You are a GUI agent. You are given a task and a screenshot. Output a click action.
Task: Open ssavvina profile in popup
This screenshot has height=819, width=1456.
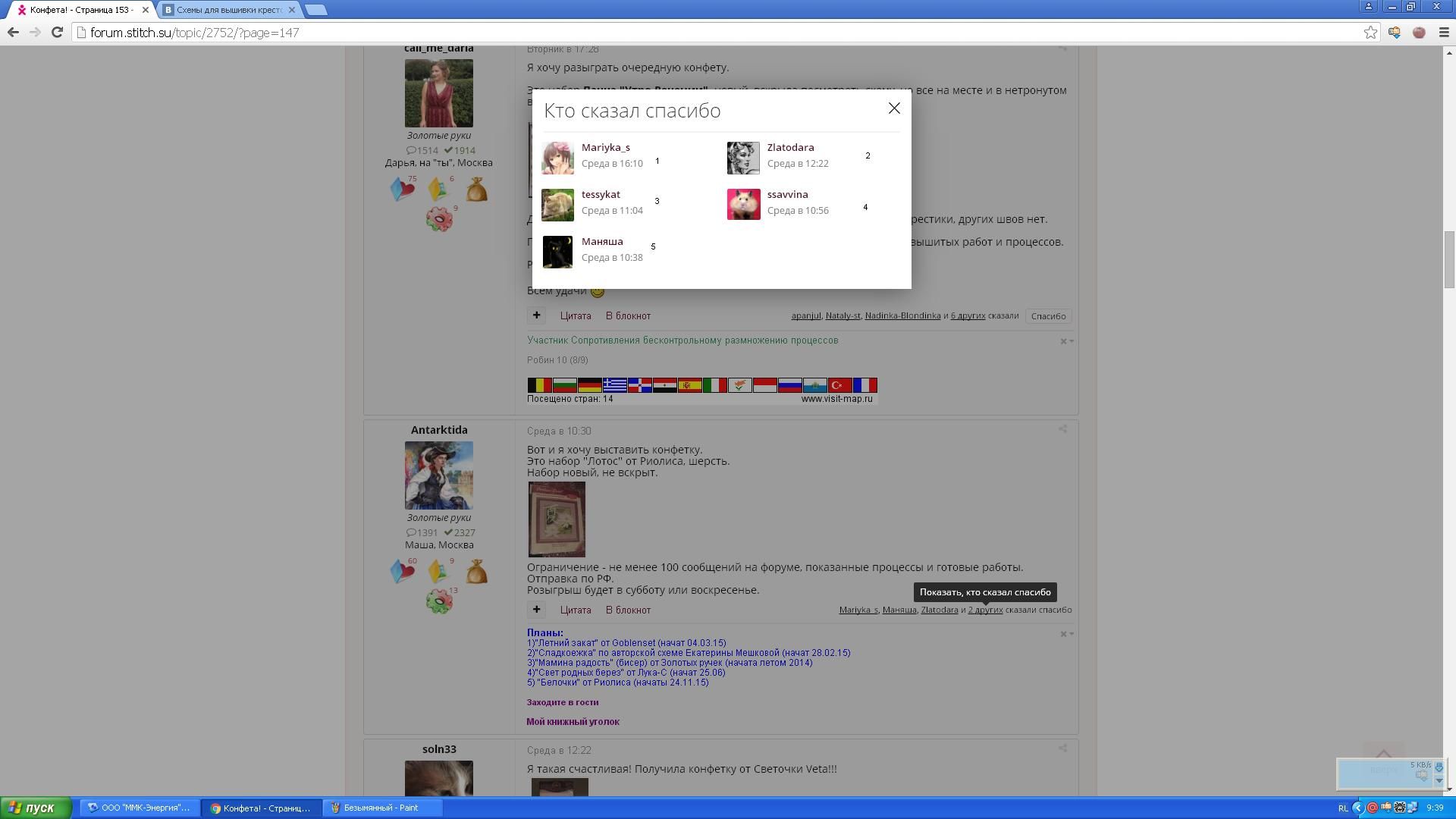pos(787,194)
